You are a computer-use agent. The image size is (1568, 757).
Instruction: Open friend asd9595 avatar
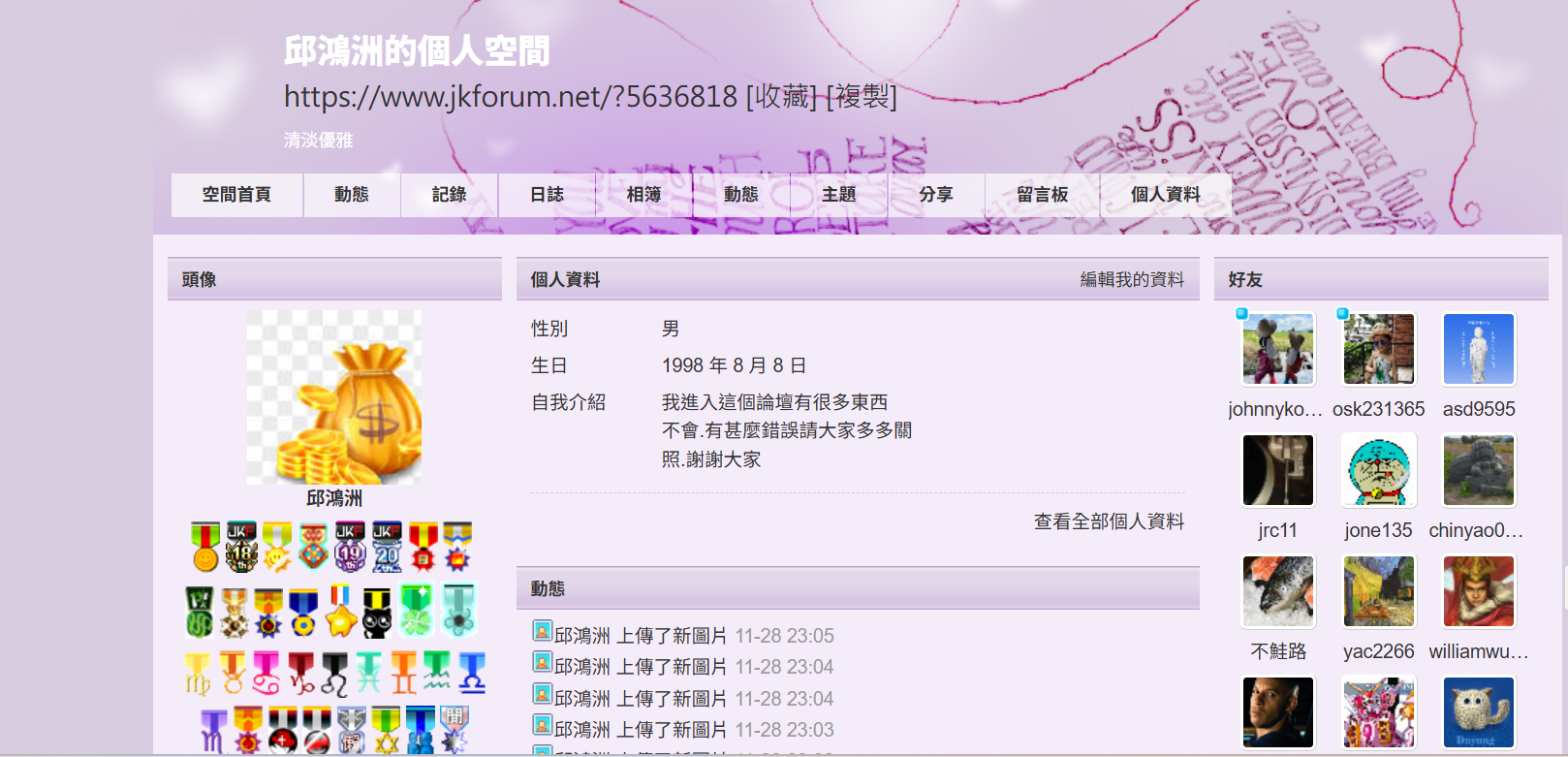pos(1479,349)
